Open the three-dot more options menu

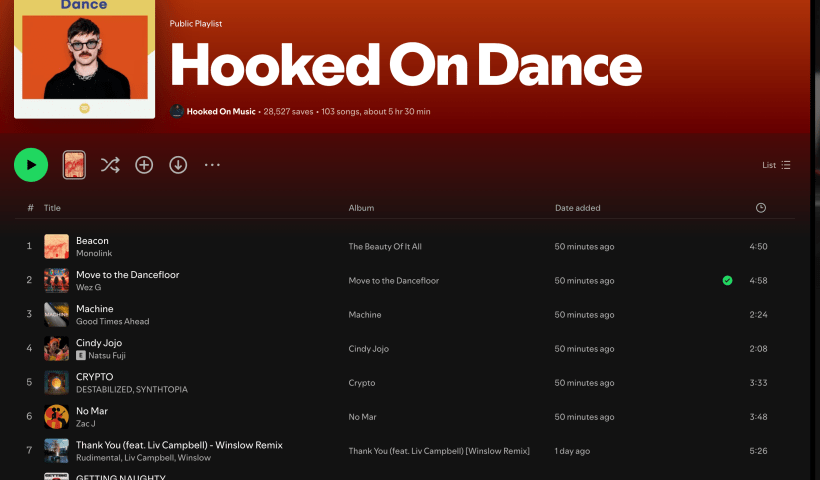212,165
